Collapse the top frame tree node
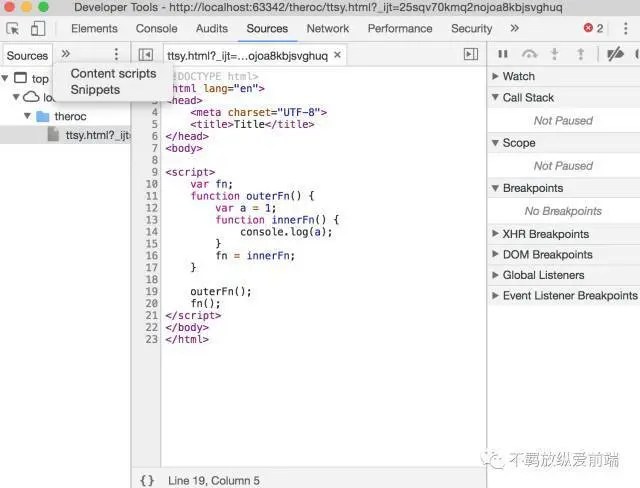The height and width of the screenshot is (488, 640). tap(5, 78)
